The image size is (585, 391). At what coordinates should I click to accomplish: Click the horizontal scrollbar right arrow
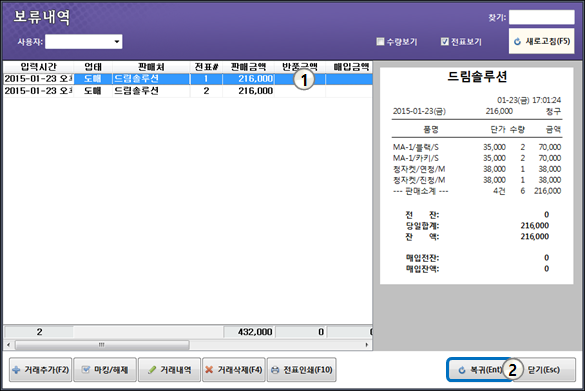(367, 345)
